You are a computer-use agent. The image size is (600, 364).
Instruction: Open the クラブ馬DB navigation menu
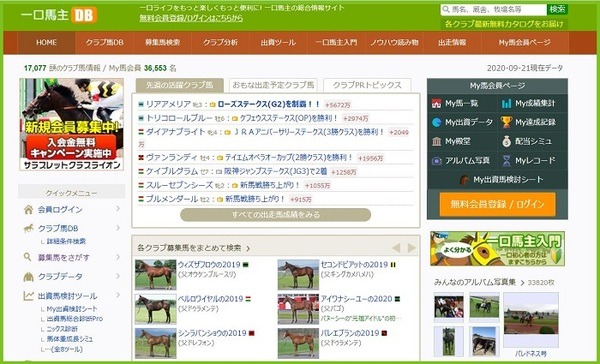pyautogui.click(x=104, y=42)
